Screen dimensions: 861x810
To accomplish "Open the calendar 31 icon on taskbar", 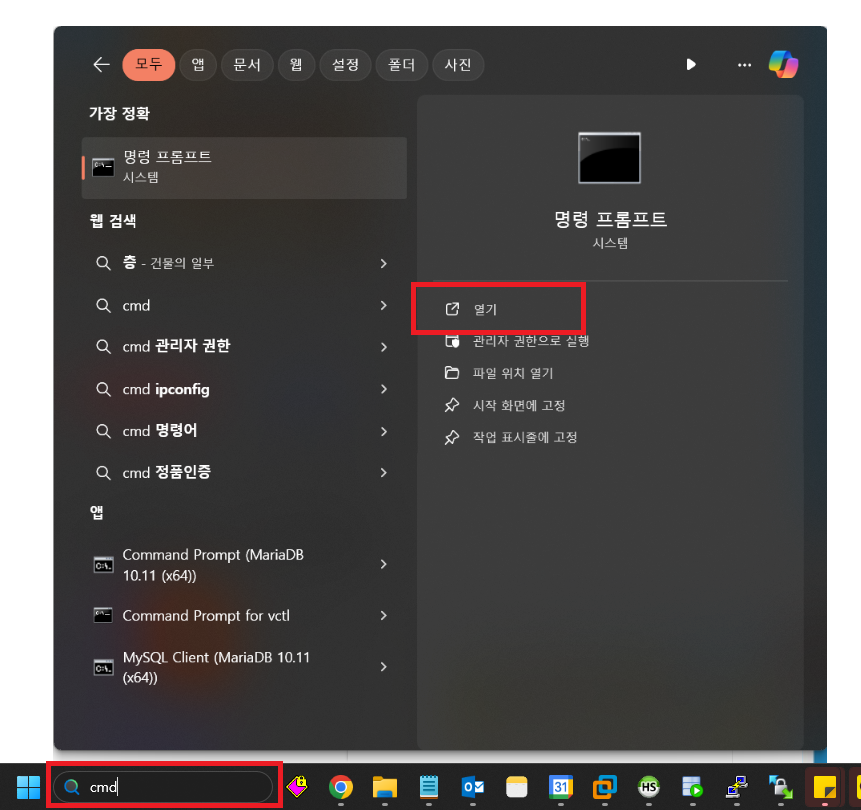I will tap(560, 787).
